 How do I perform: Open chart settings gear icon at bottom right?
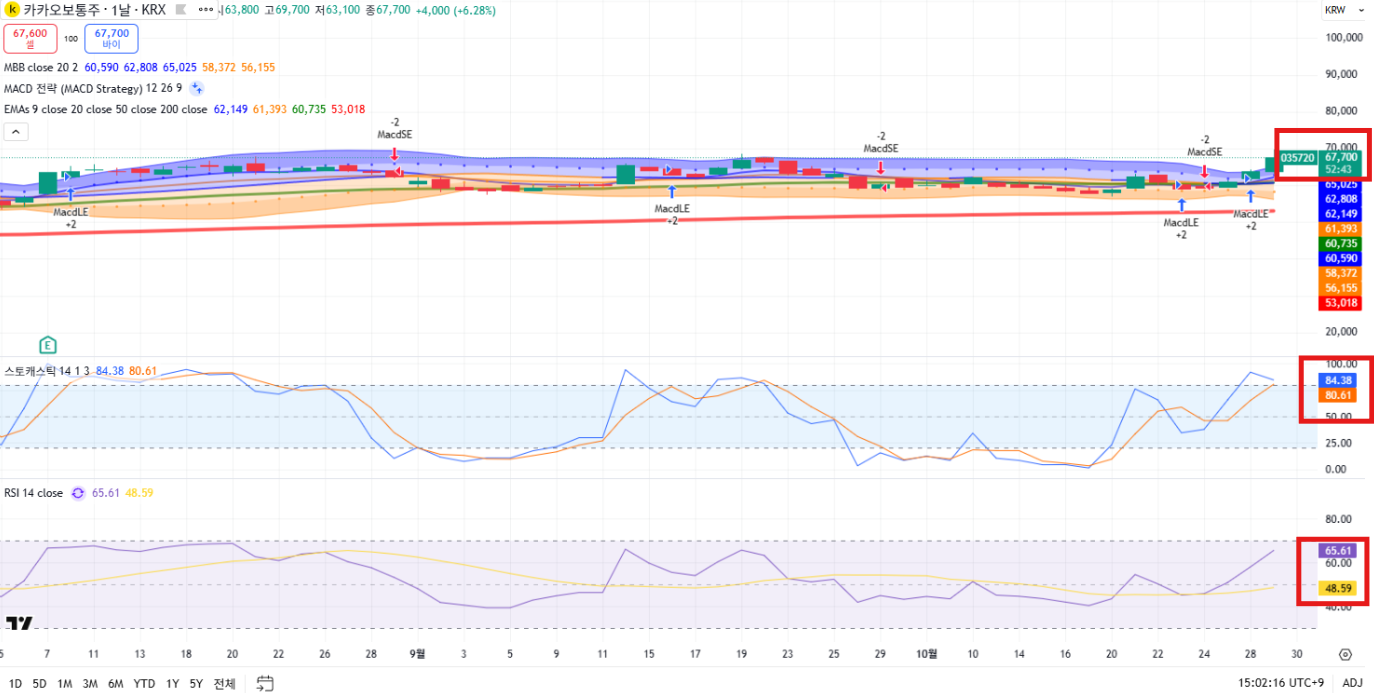pyautogui.click(x=1345, y=655)
